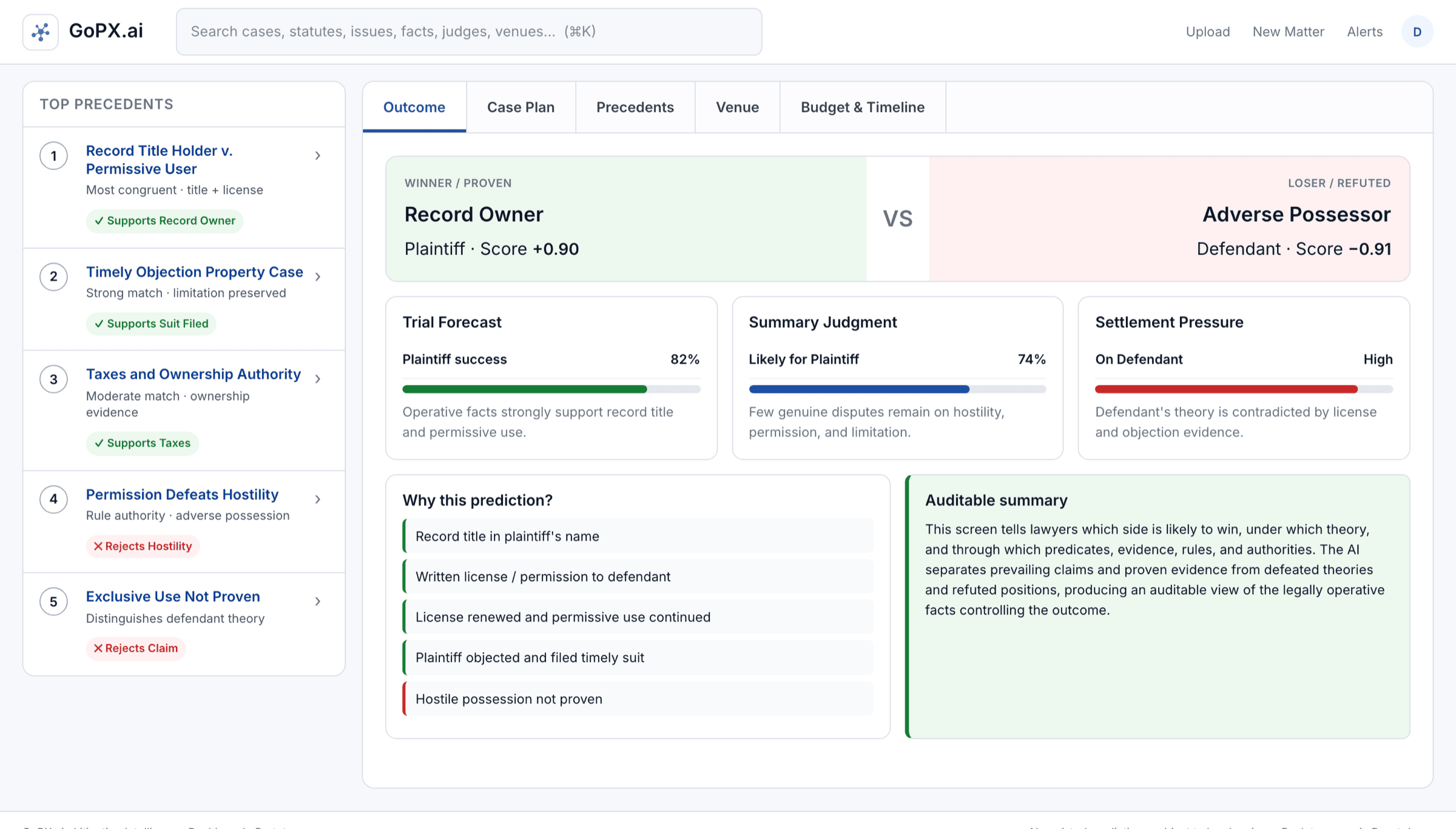1456x829 pixels.
Task: Click the 'Why this prediction?' heading
Action: pyautogui.click(x=477, y=500)
